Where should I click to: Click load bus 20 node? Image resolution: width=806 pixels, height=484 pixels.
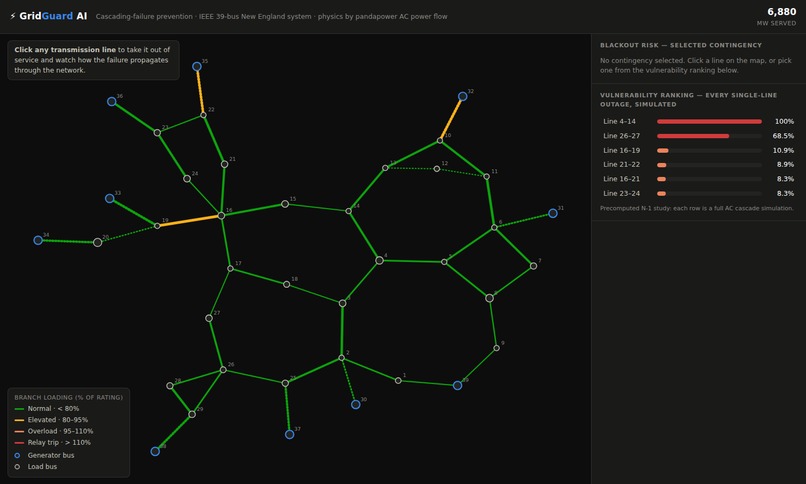(97, 242)
